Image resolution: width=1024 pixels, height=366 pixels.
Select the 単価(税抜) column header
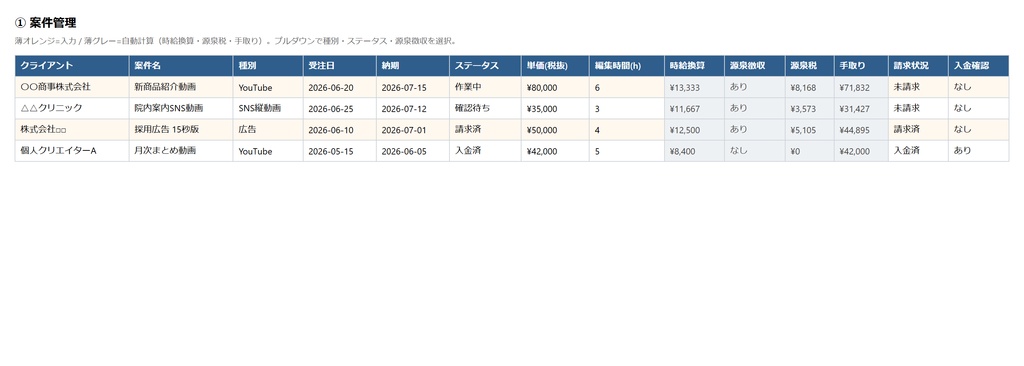[x=555, y=66]
